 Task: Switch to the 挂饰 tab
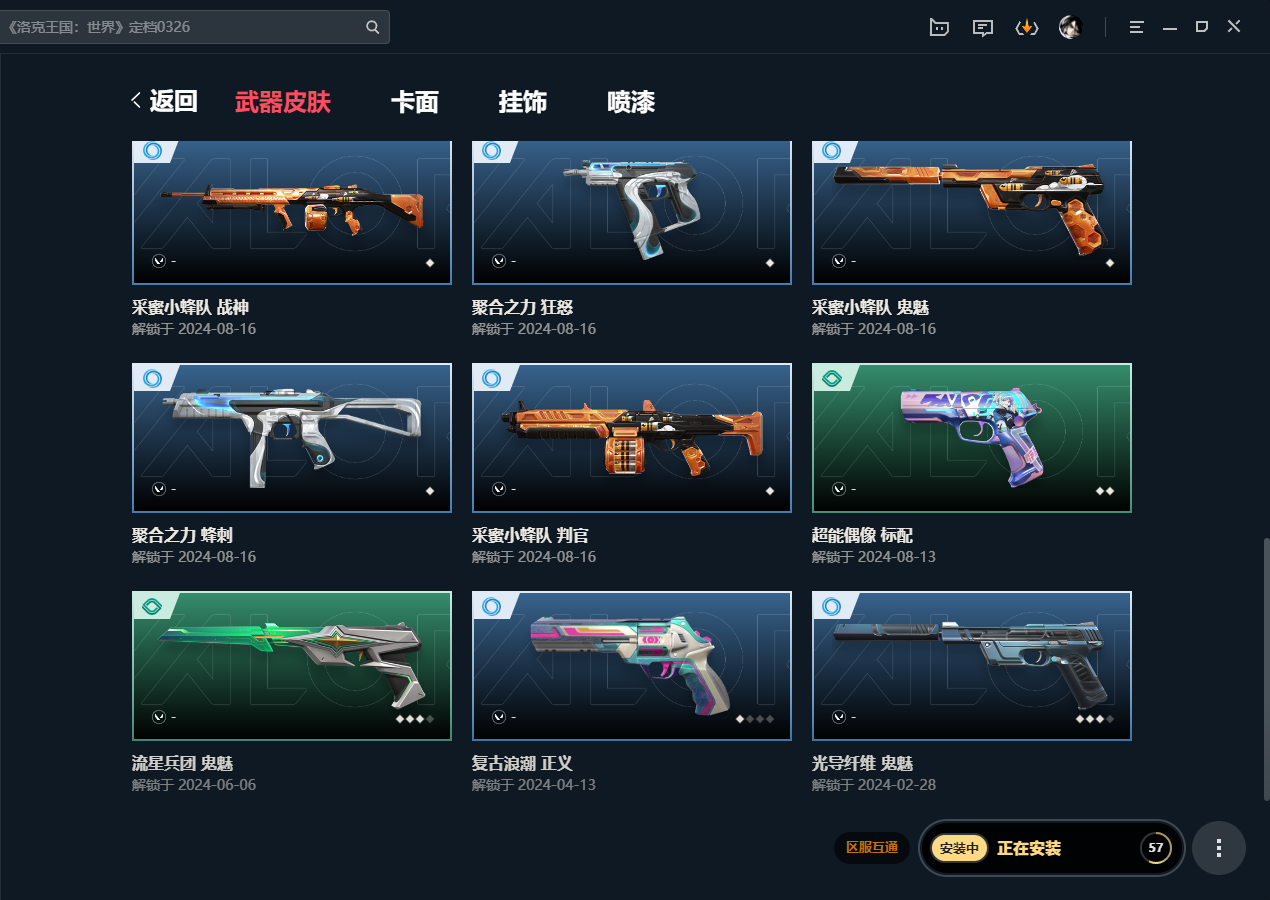(x=523, y=102)
